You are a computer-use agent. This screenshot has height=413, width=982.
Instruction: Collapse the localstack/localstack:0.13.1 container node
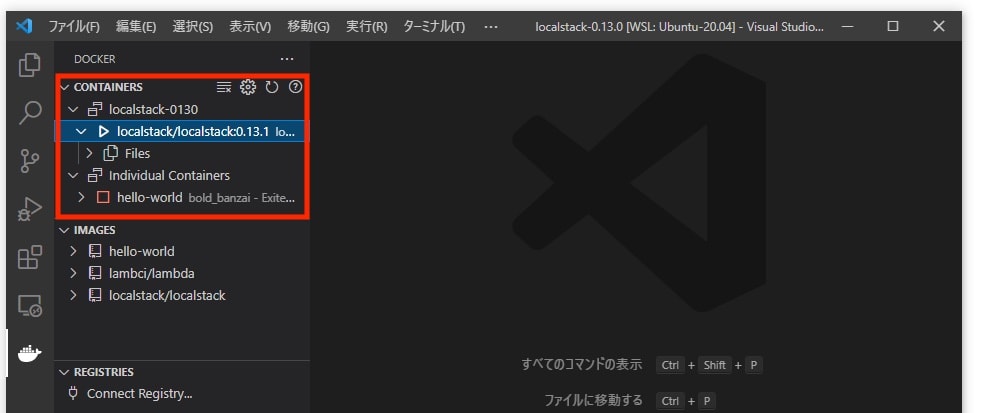click(x=81, y=132)
